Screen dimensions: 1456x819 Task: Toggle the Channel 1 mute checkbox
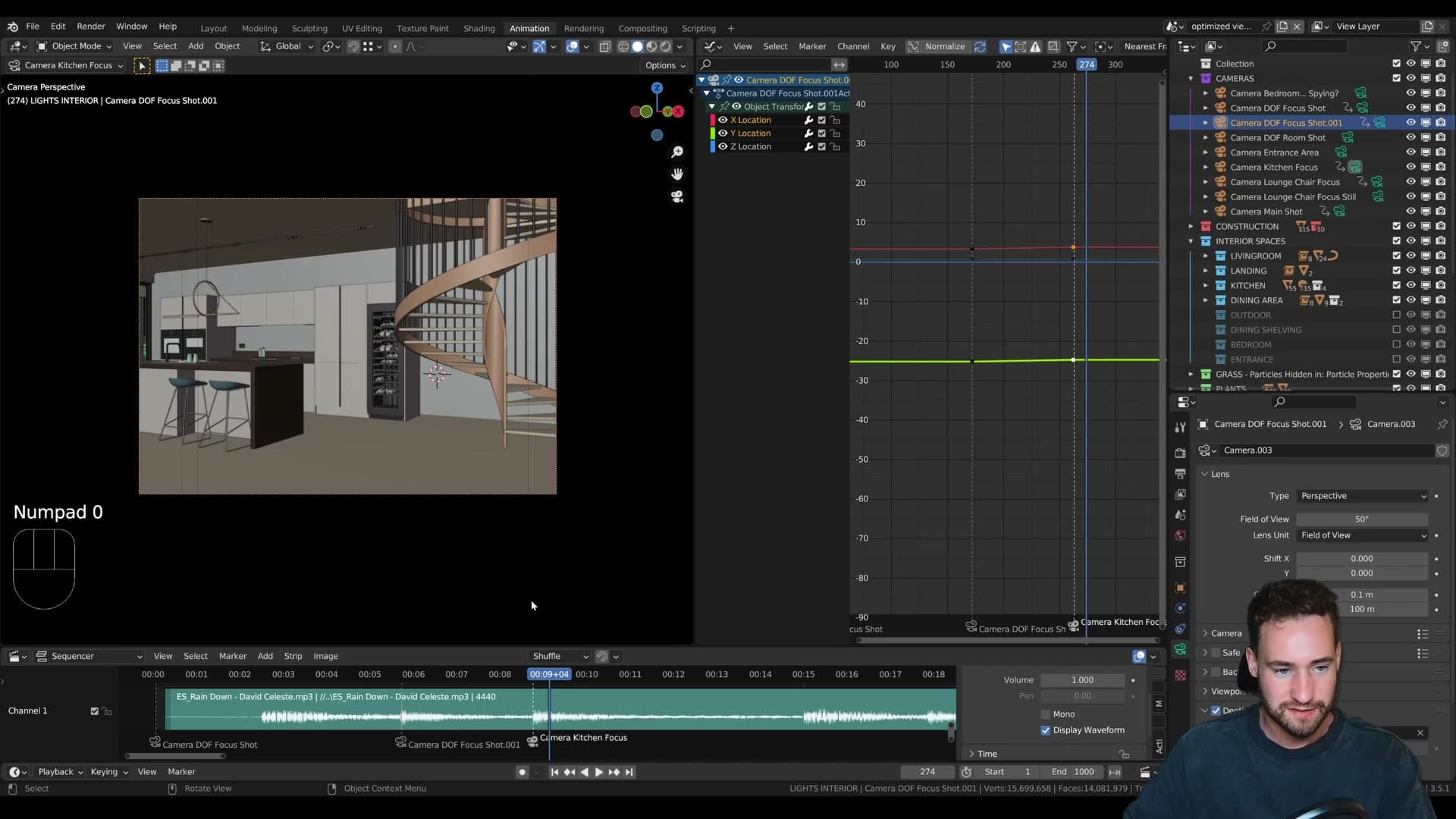95,711
